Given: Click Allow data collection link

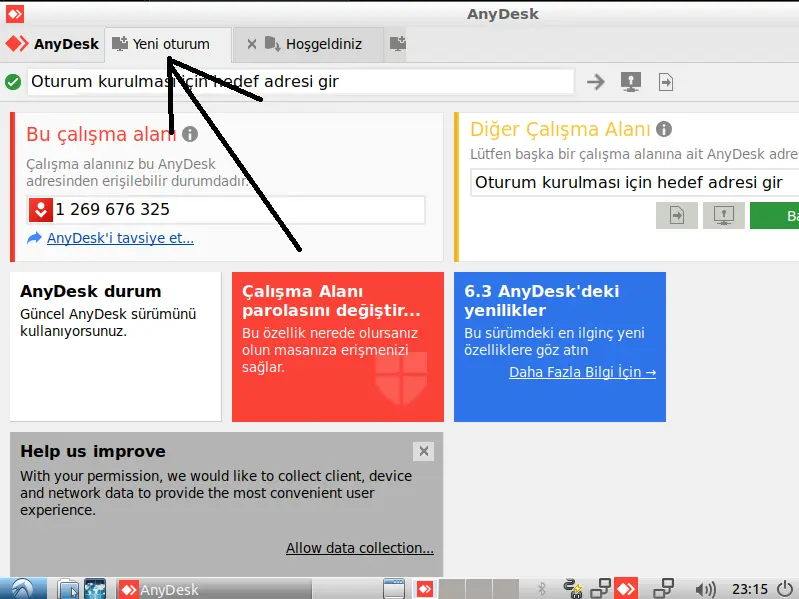Looking at the screenshot, I should coord(360,548).
